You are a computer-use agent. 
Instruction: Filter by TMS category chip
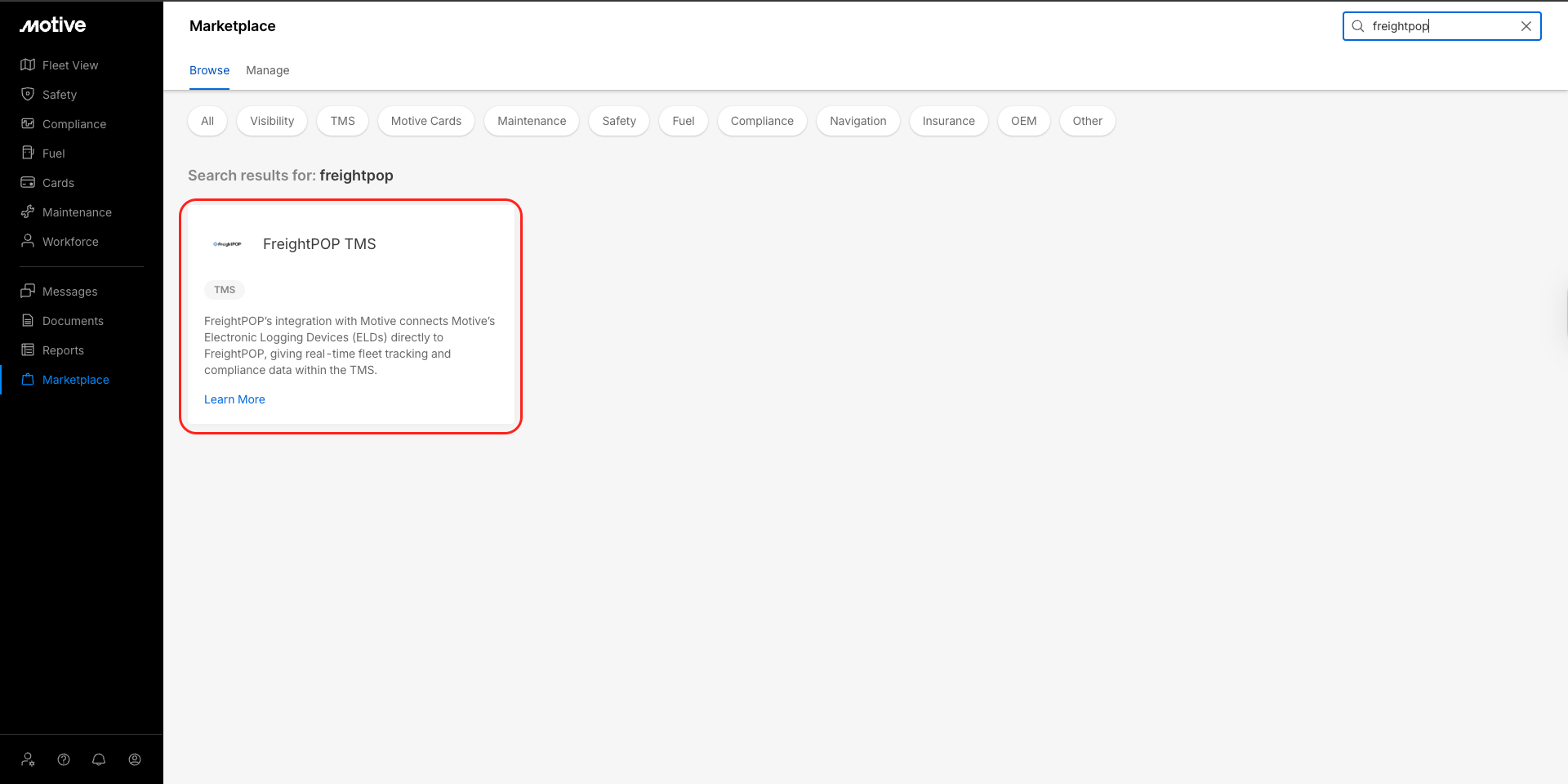click(343, 121)
